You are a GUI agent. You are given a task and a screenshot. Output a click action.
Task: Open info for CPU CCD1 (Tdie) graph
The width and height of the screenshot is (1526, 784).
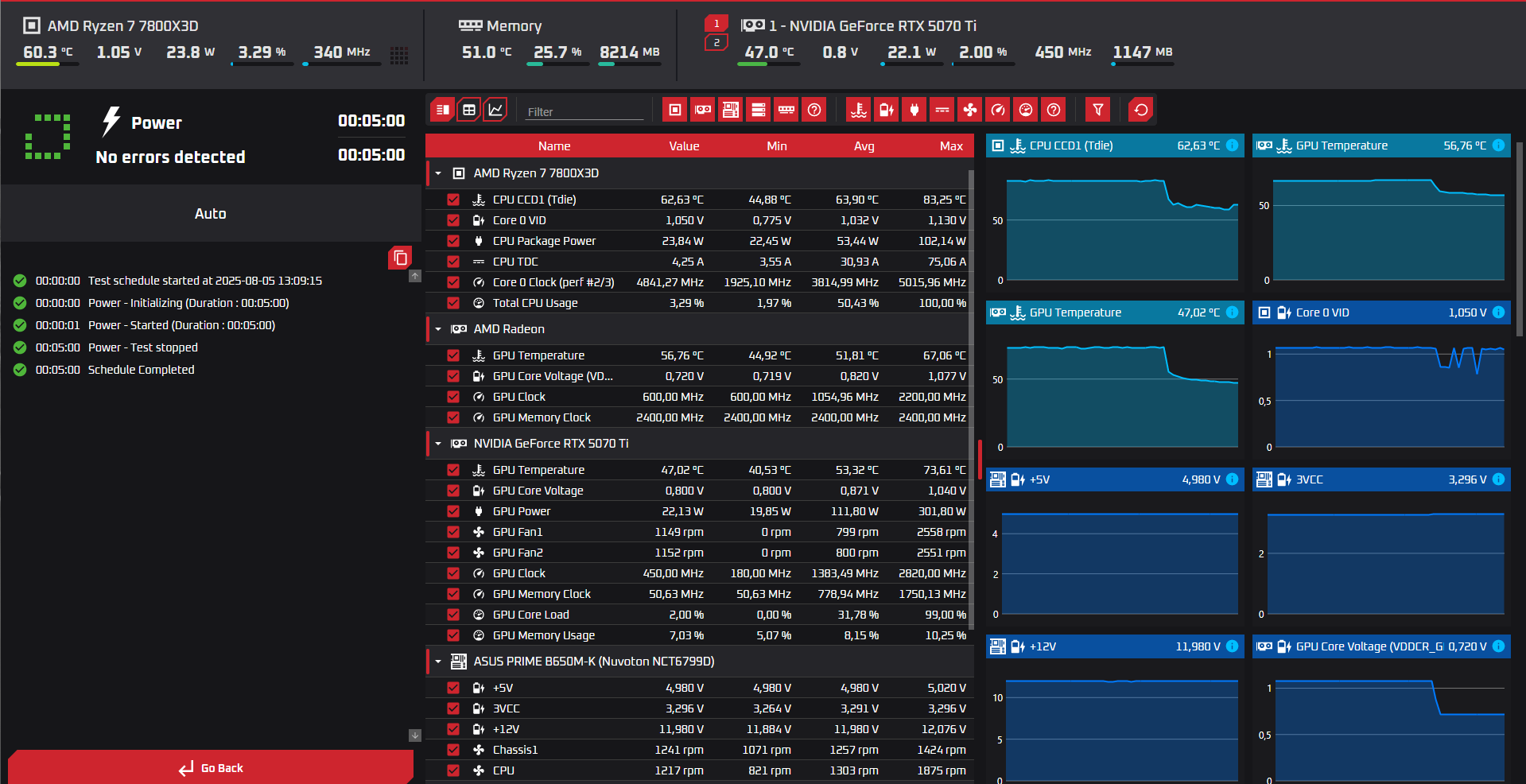point(1232,146)
